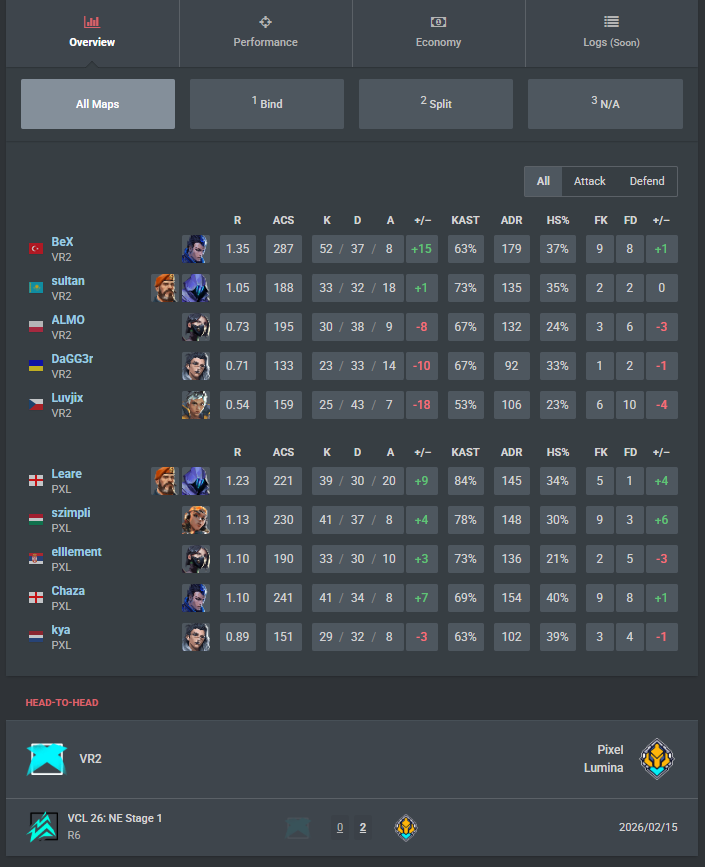The height and width of the screenshot is (867, 705).
Task: Click kya's ADR value 102
Action: coord(511,637)
